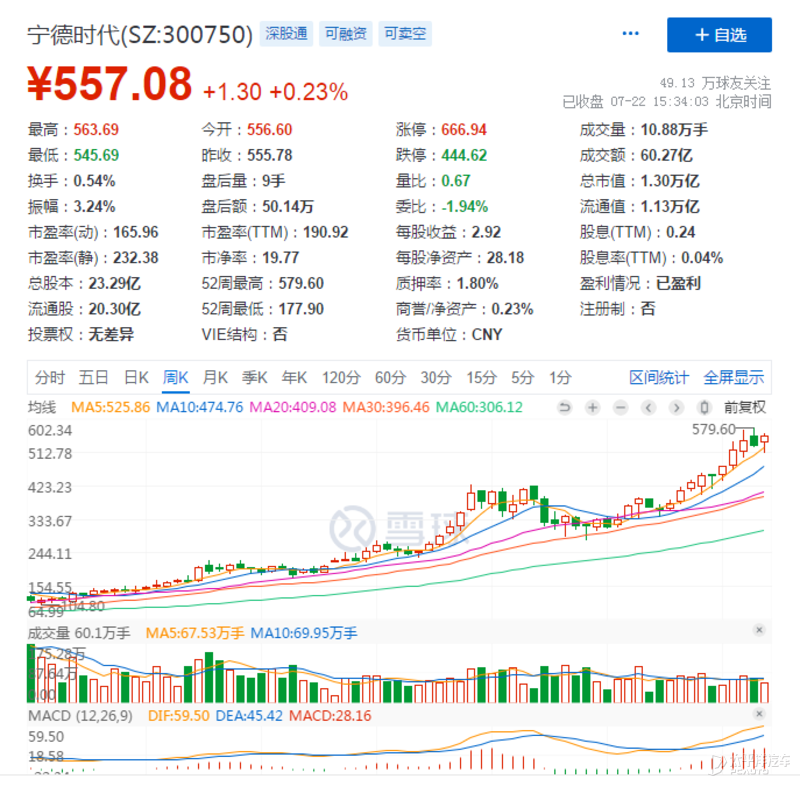Image resolution: width=800 pixels, height=786 pixels.
Task: Click the MACD (12,26,9) label
Action: click(80, 716)
